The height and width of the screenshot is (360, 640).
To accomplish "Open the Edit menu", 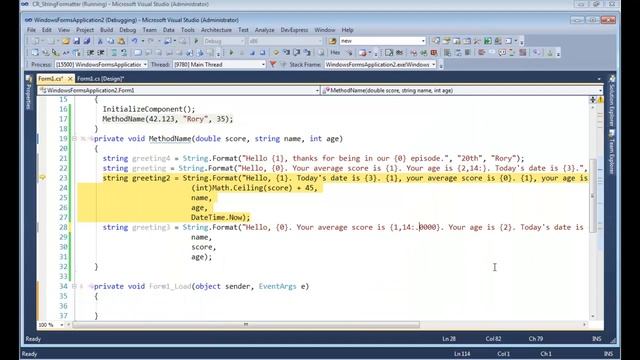I will 47,30.
